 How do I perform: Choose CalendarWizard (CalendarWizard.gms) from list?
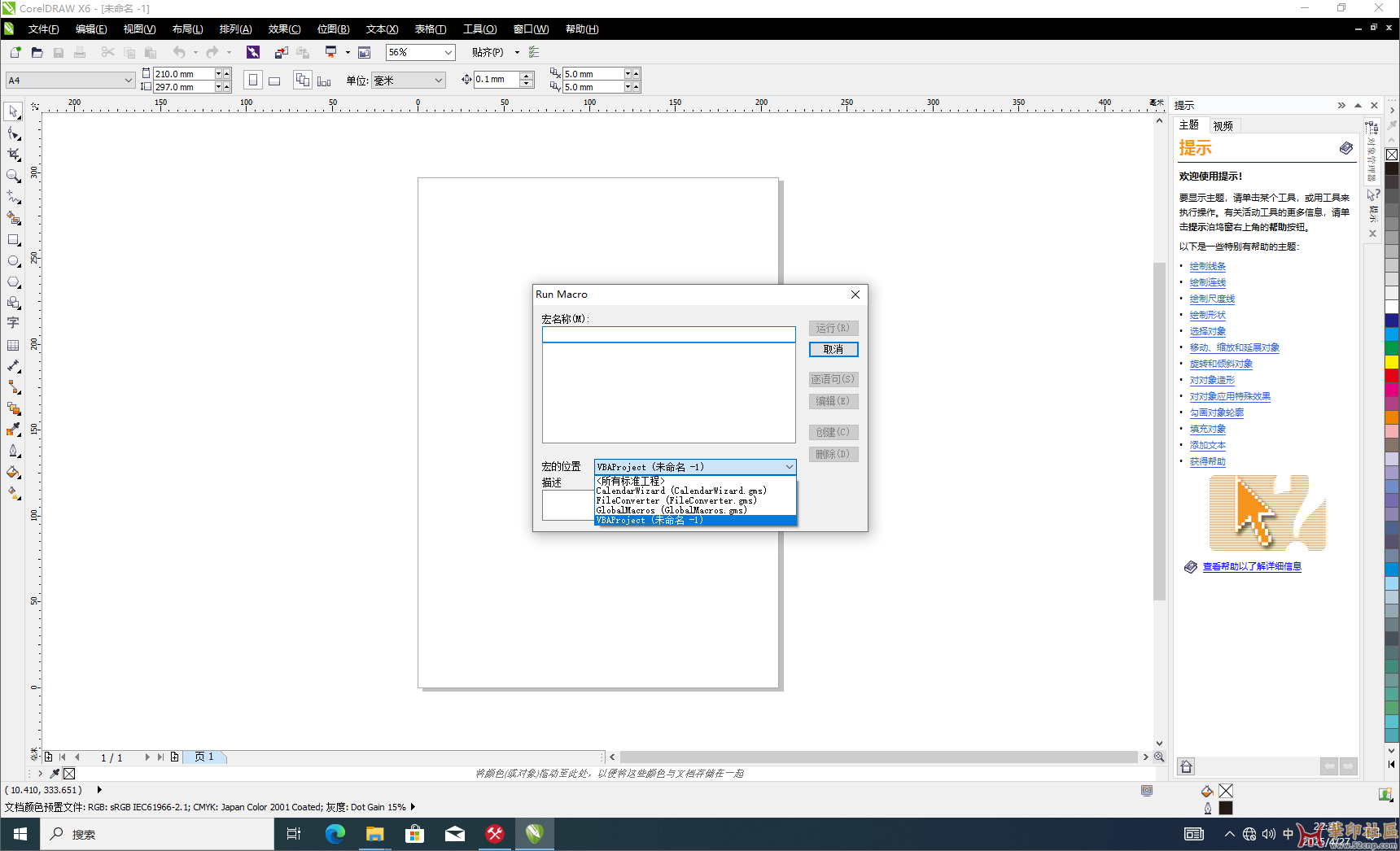coord(695,491)
